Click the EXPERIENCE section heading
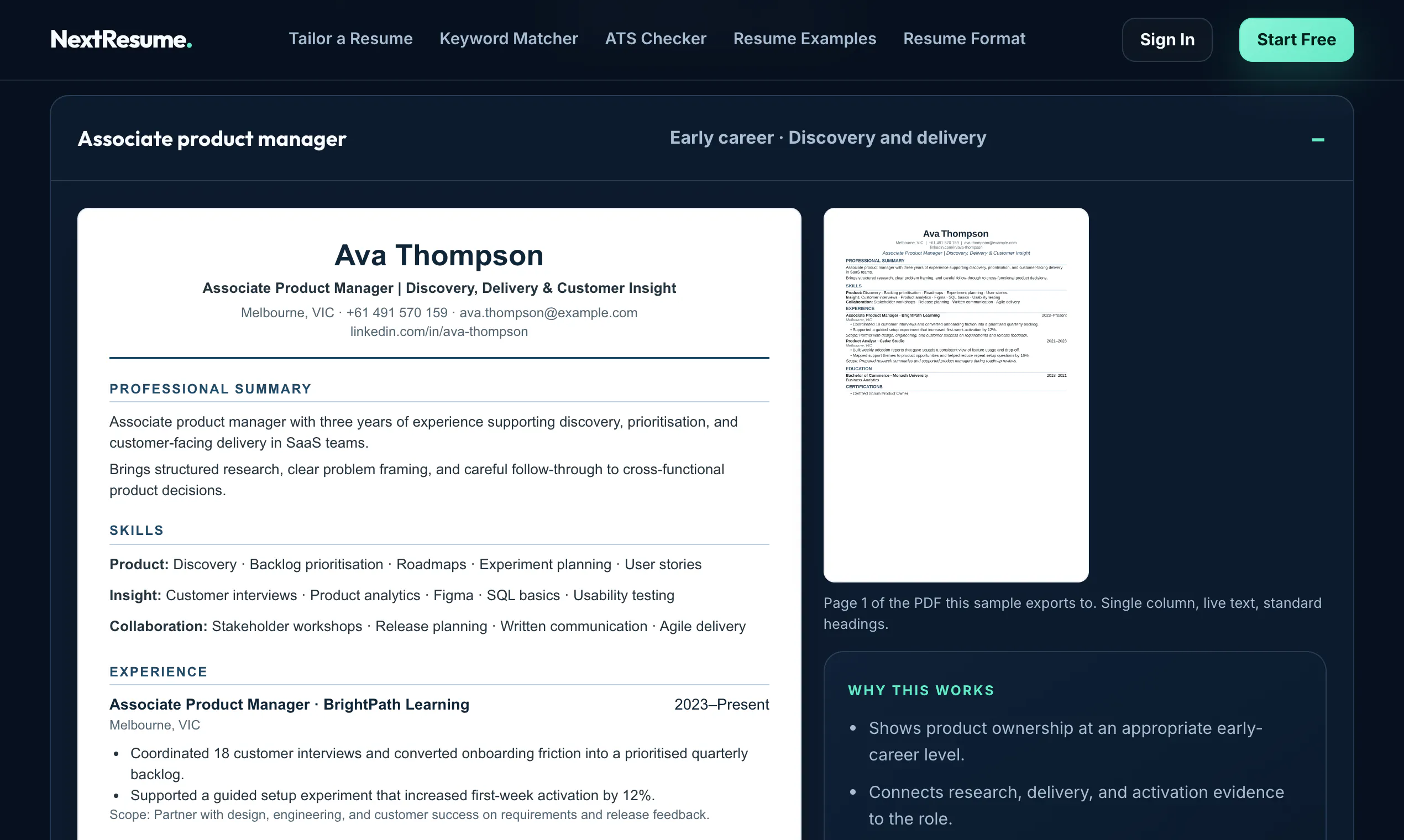 click(159, 672)
